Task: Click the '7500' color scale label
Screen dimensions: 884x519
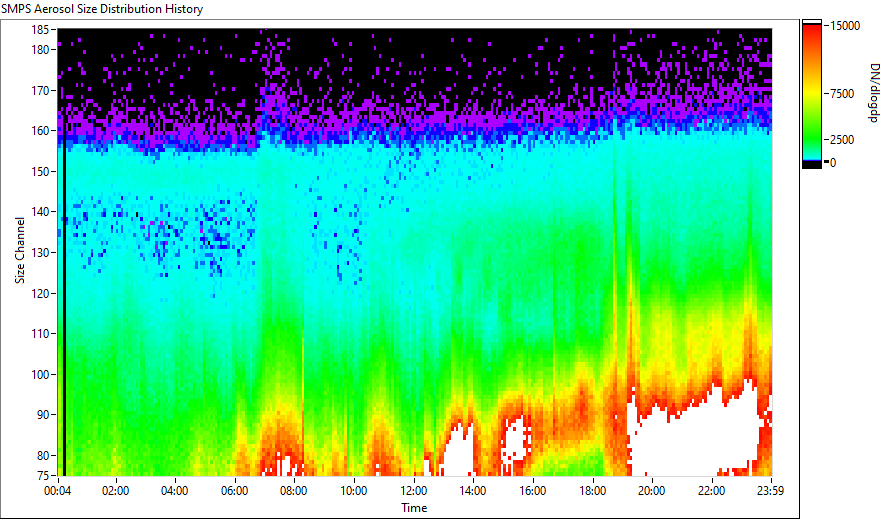Action: 843,94
